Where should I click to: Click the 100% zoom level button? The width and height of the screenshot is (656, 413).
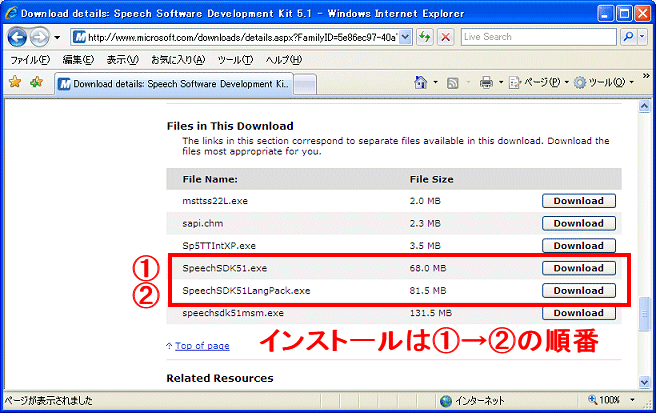(604, 400)
